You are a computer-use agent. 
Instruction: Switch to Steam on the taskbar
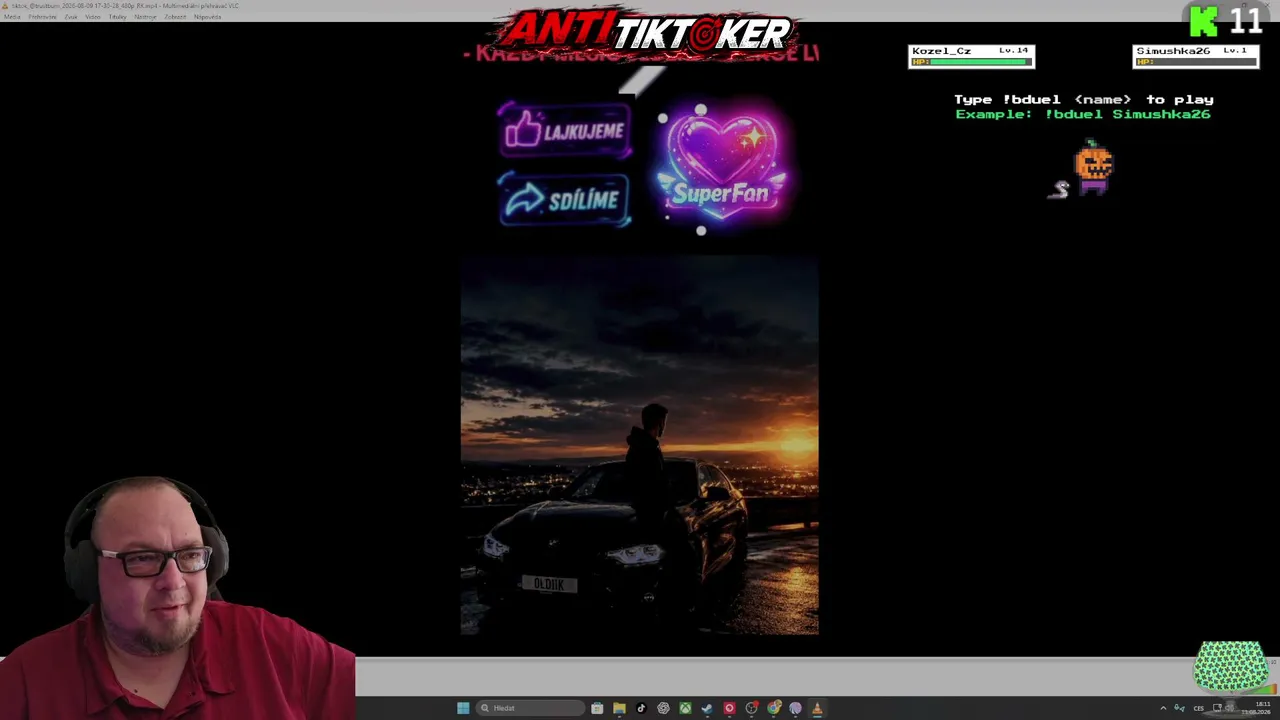[x=707, y=708]
